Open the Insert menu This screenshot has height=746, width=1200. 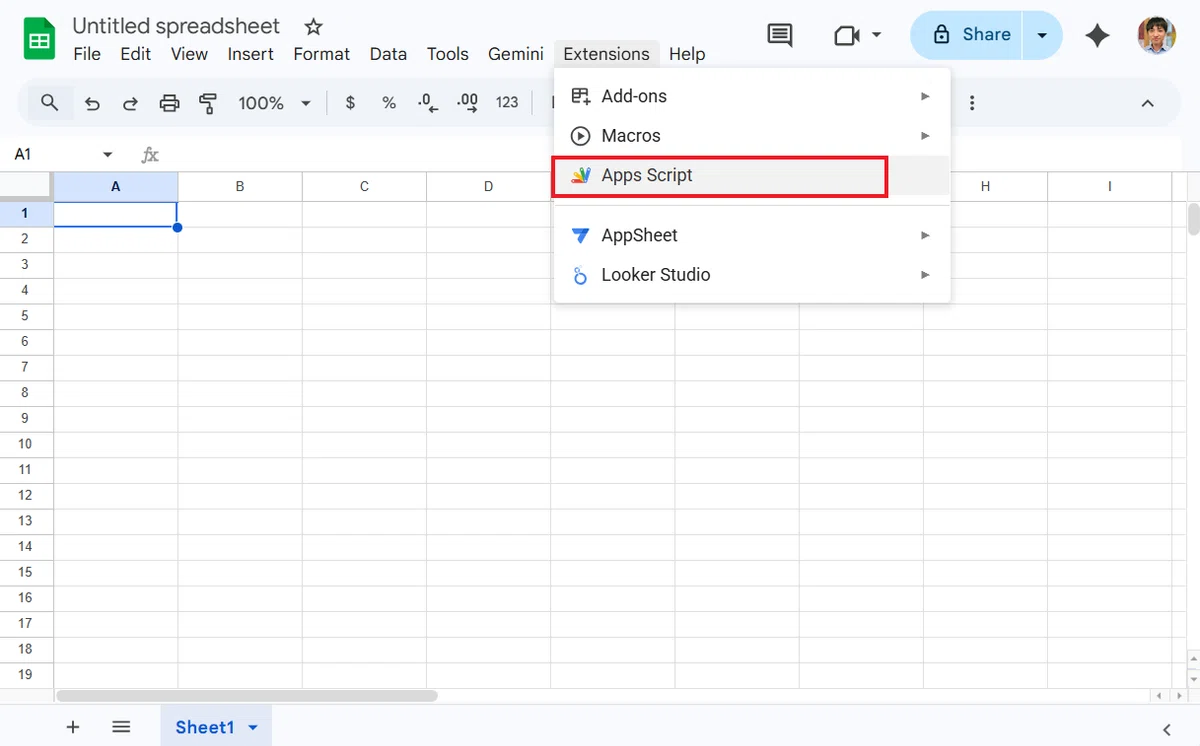coord(250,54)
